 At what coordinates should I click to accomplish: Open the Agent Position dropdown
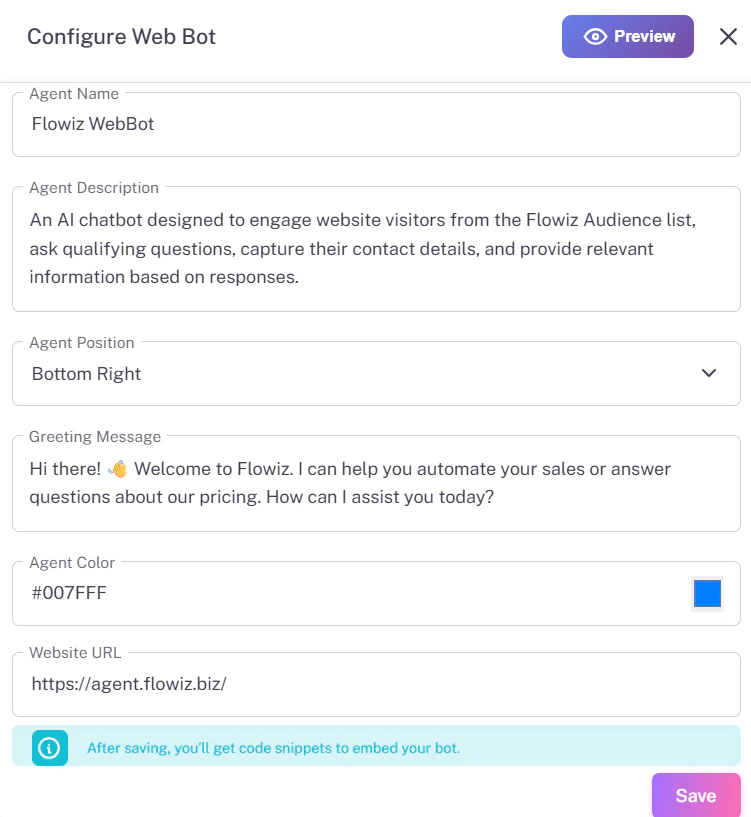point(375,372)
